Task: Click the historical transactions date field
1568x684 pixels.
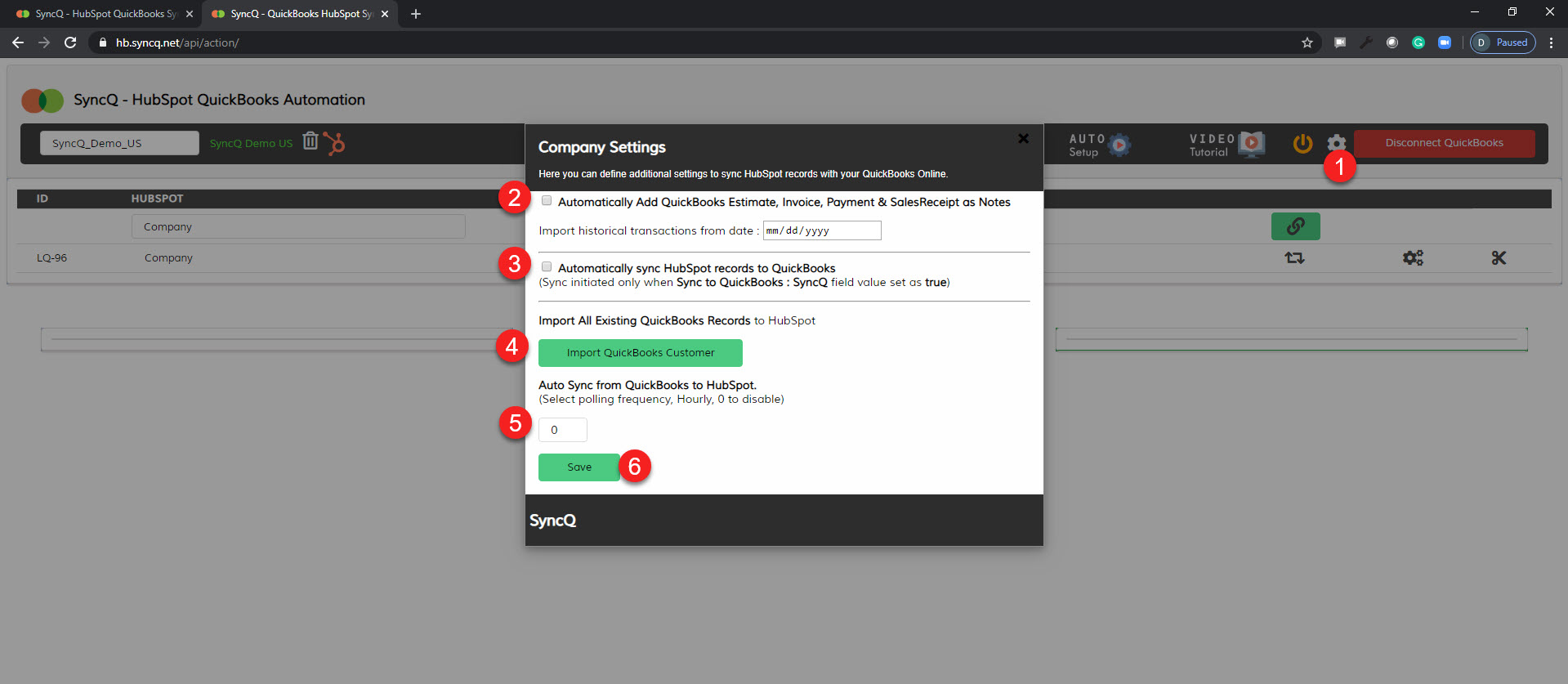Action: point(822,230)
